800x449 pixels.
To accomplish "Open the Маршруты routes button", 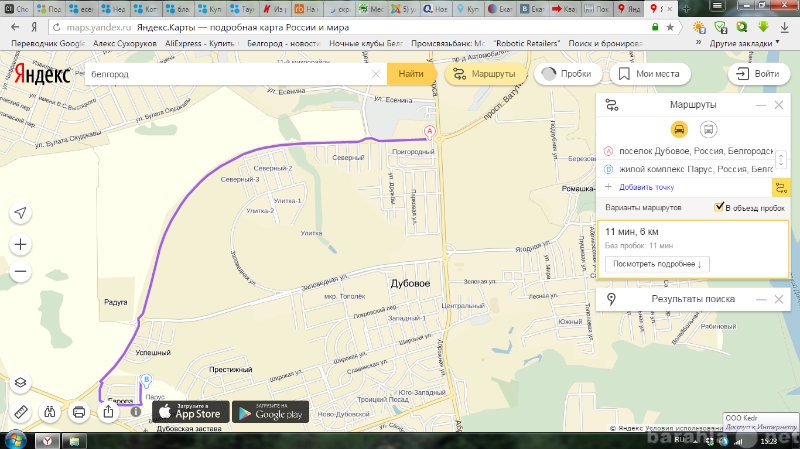I will pos(486,74).
